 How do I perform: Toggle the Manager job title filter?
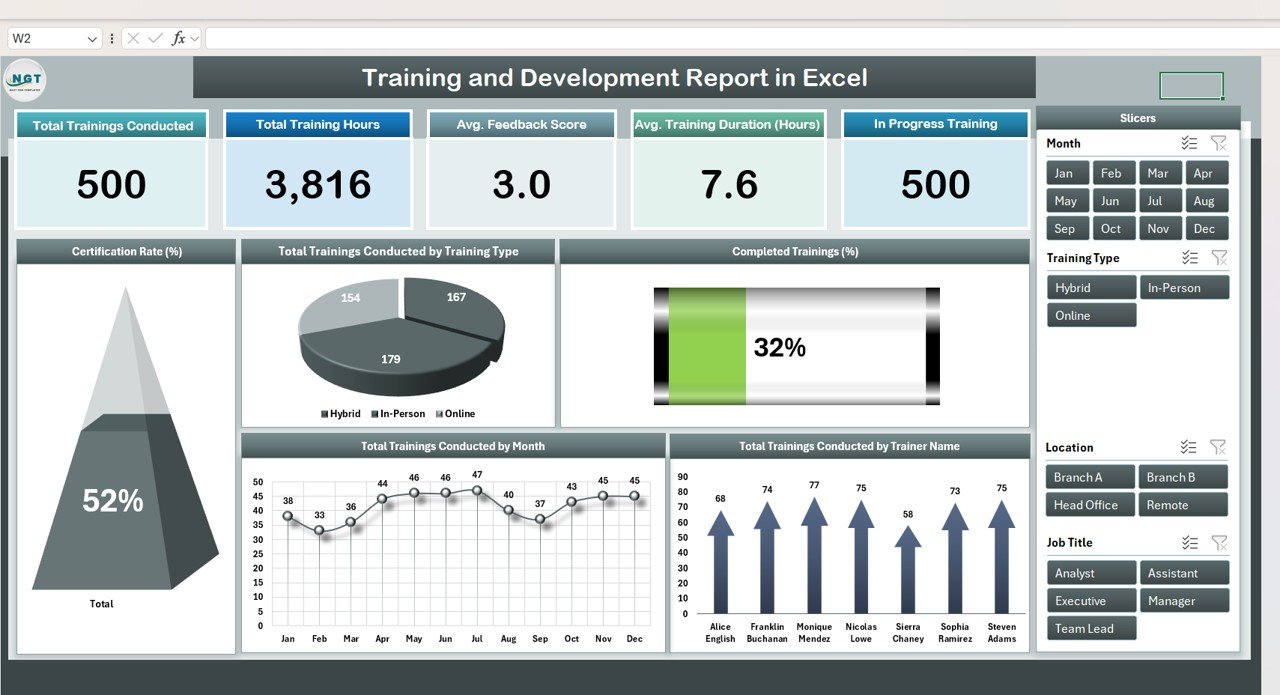click(x=1183, y=601)
